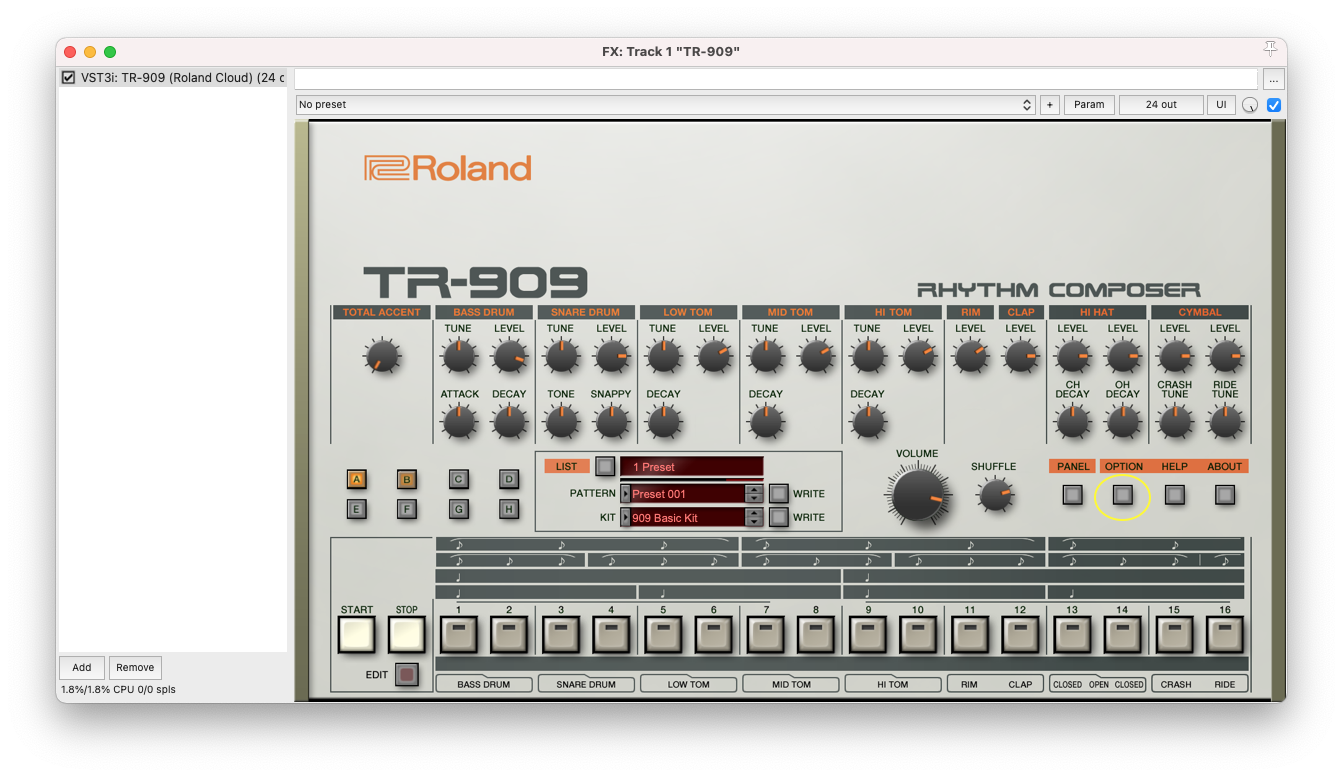Click the Add button to insert an effect
The width and height of the screenshot is (1343, 777).
[81, 667]
